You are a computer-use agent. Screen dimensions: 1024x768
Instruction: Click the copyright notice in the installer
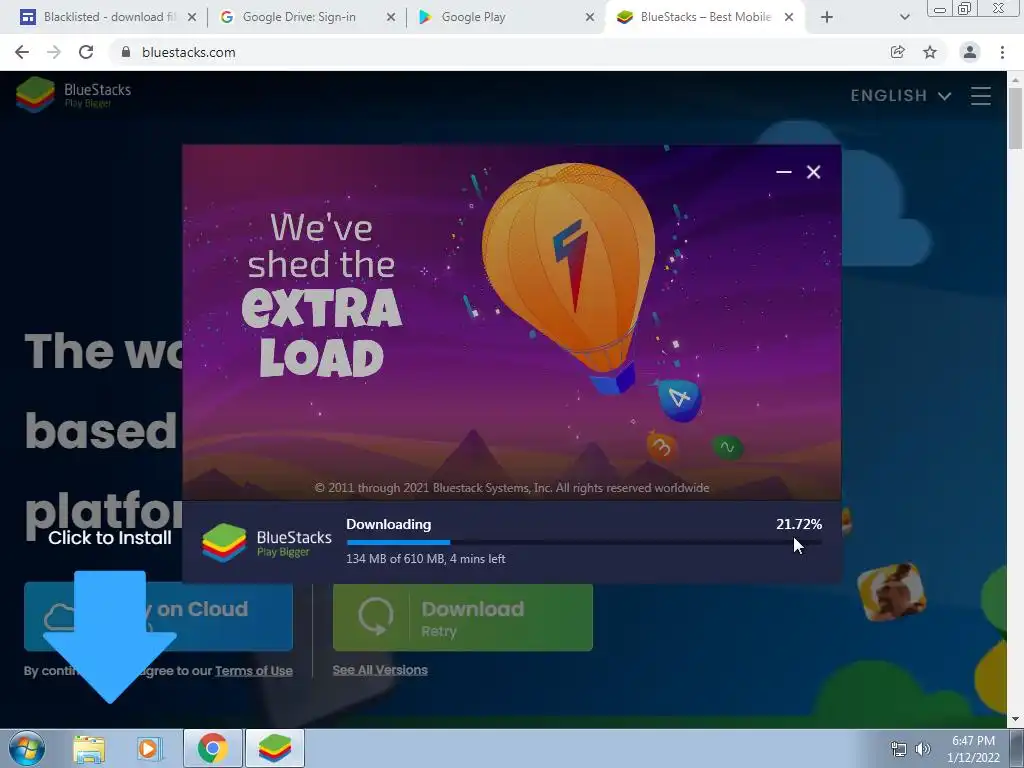pyautogui.click(x=511, y=488)
